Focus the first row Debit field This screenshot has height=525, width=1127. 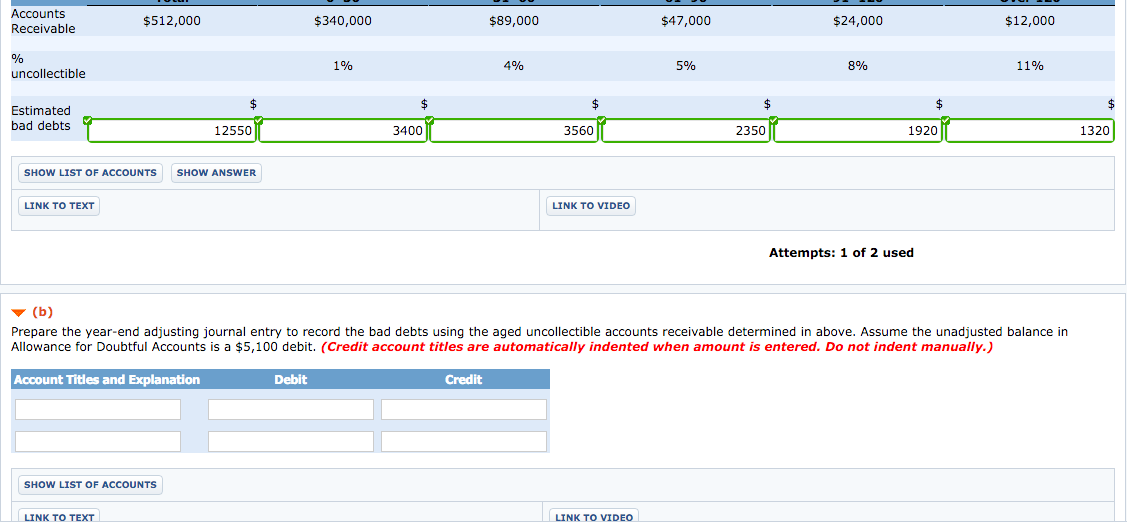pyautogui.click(x=291, y=410)
